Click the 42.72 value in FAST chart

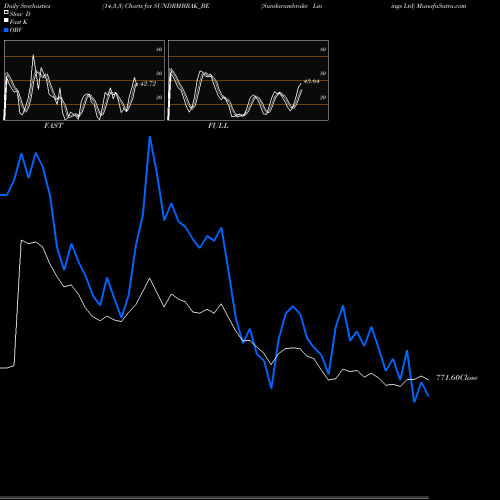click(x=148, y=84)
